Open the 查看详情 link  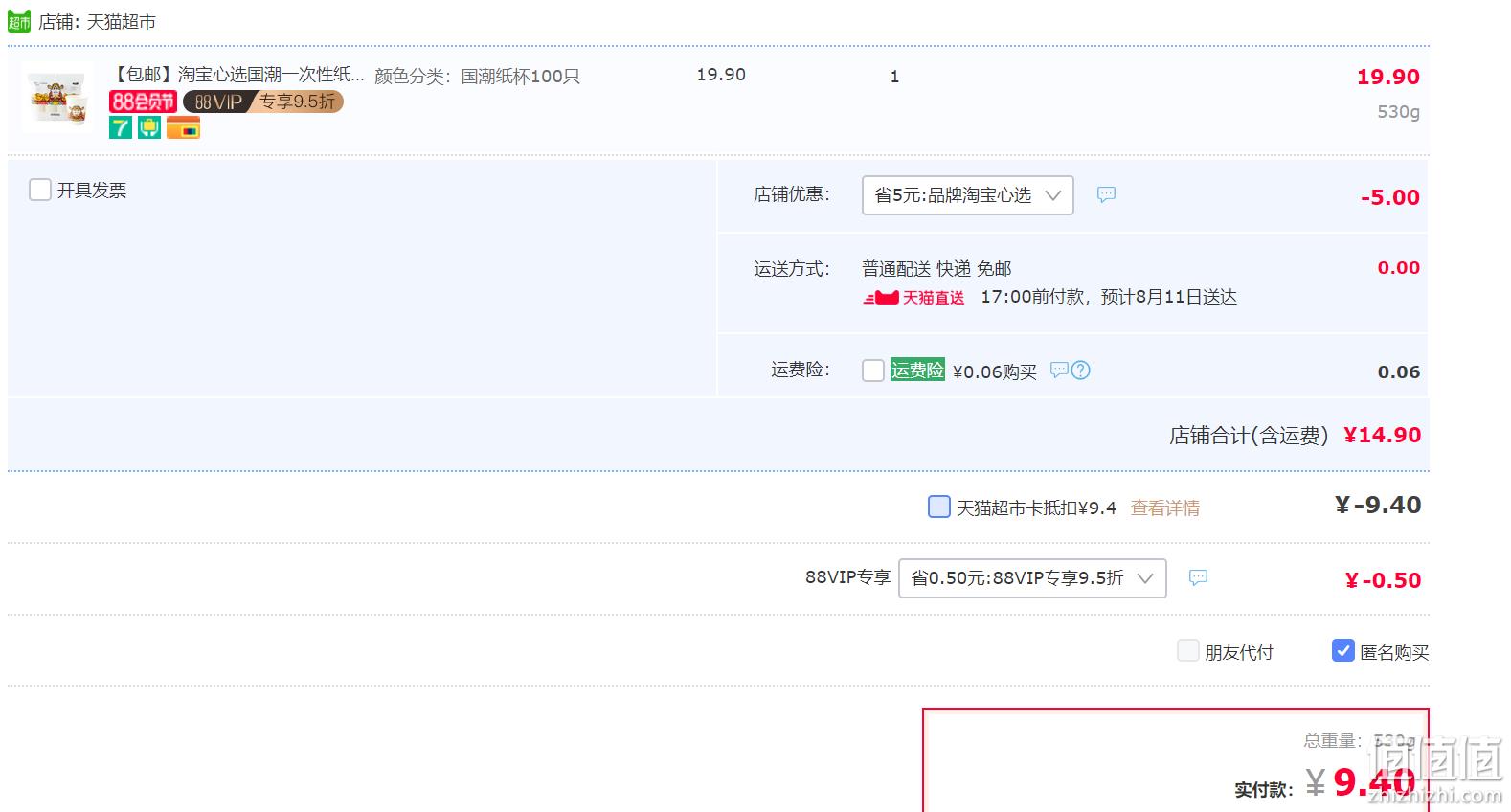(1165, 507)
